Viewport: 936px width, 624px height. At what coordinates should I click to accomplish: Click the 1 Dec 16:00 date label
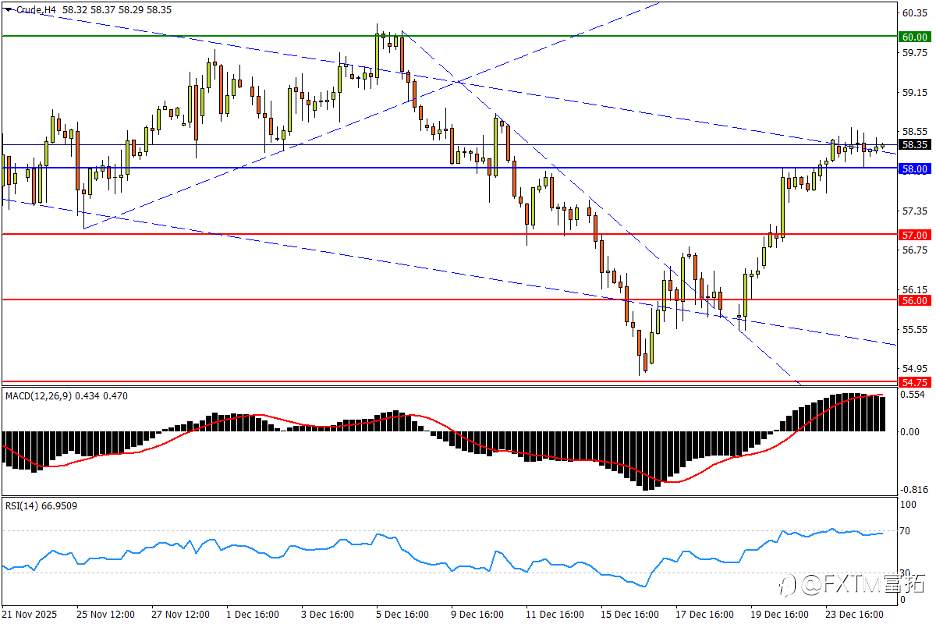coord(253,614)
